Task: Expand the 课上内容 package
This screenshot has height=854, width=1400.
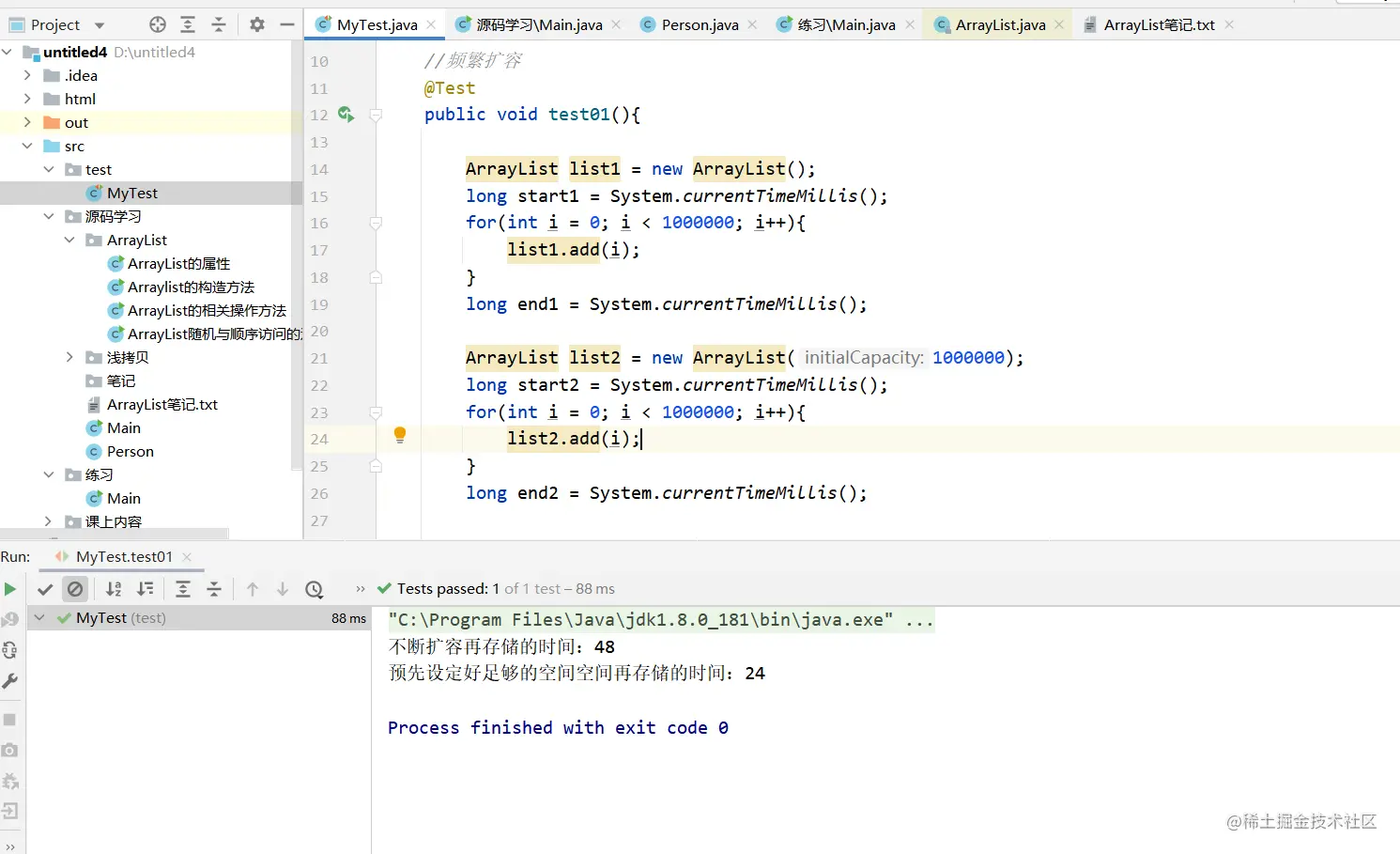Action: (49, 521)
